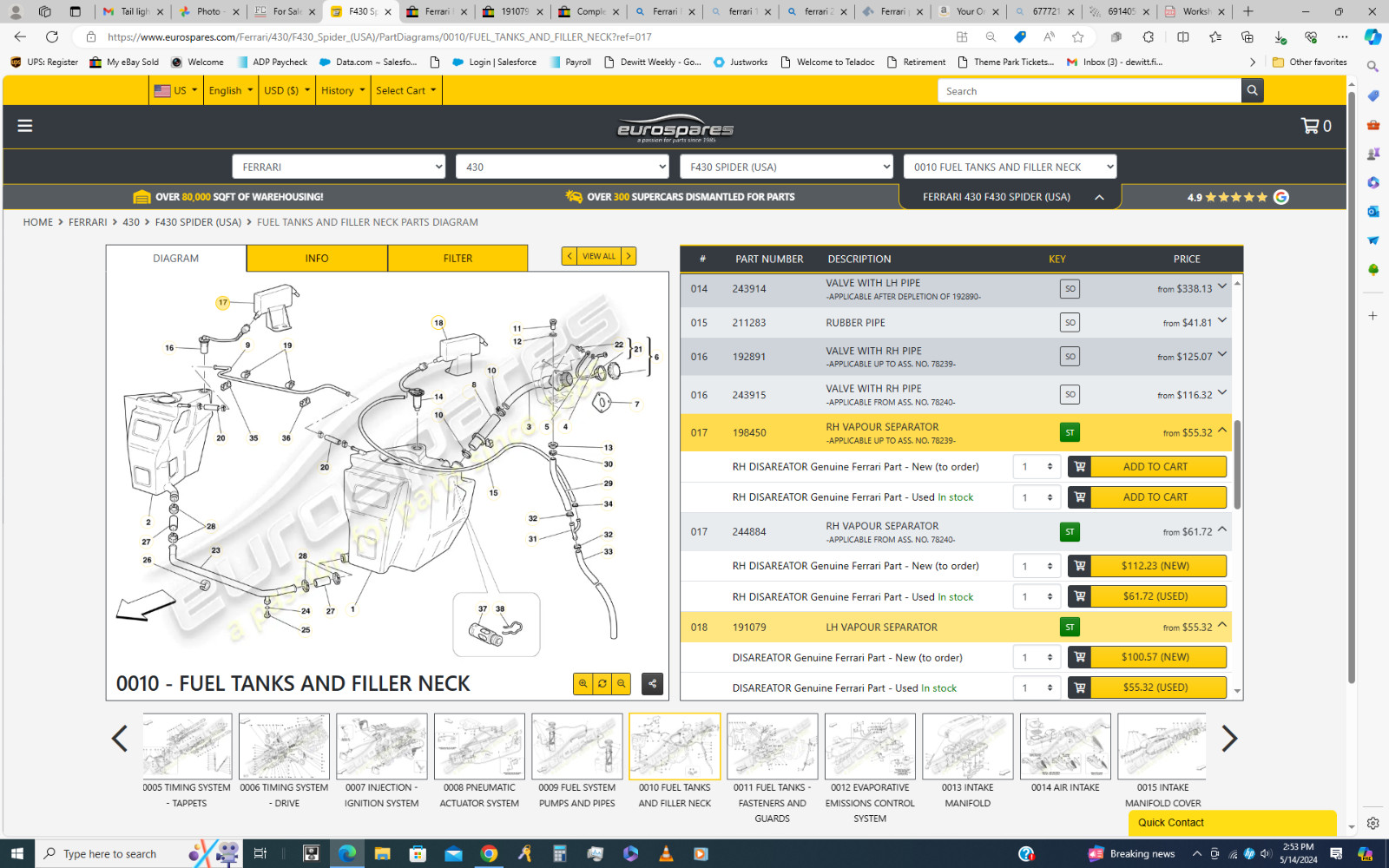1389x868 pixels.
Task: Zoom in on the parts diagram
Action: pos(583,684)
